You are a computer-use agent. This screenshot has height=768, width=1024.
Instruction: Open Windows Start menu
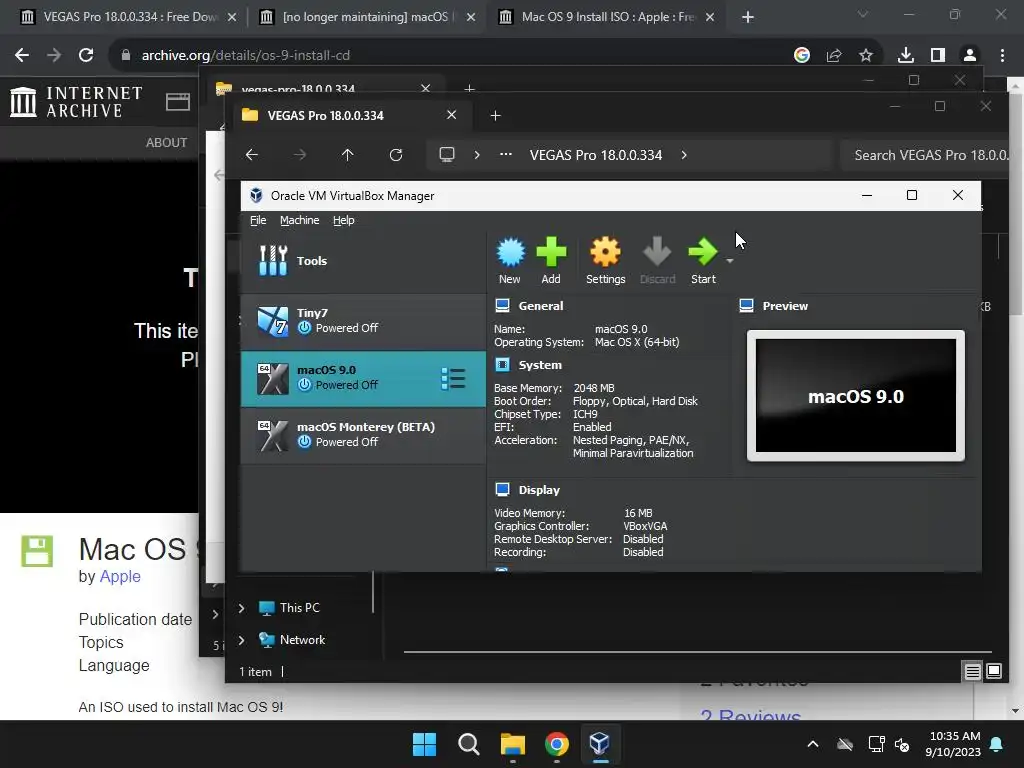(x=424, y=744)
